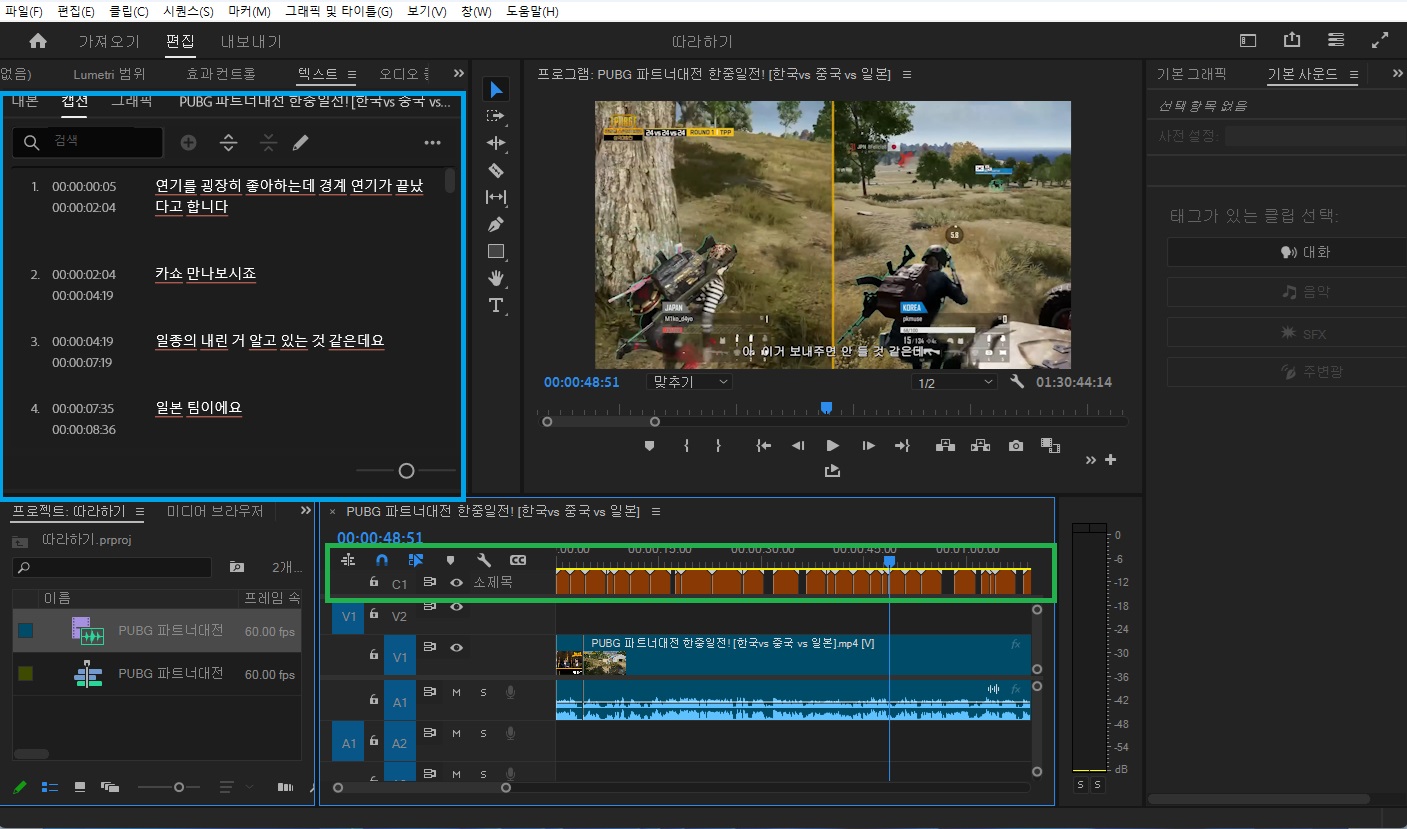Open captions panel three-dot options menu
The height and width of the screenshot is (829, 1407).
[432, 142]
